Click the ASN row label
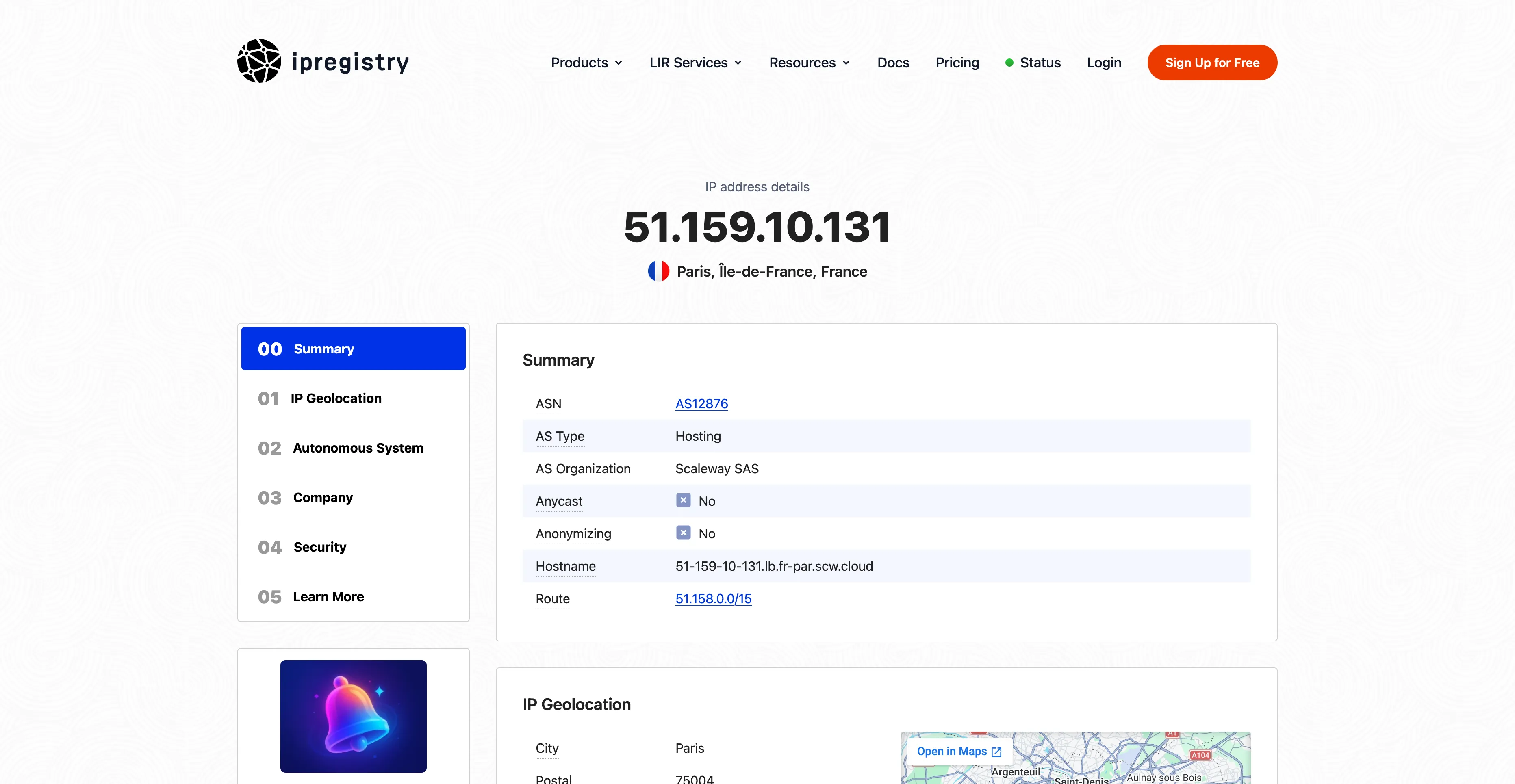The height and width of the screenshot is (784, 1515). [x=548, y=404]
